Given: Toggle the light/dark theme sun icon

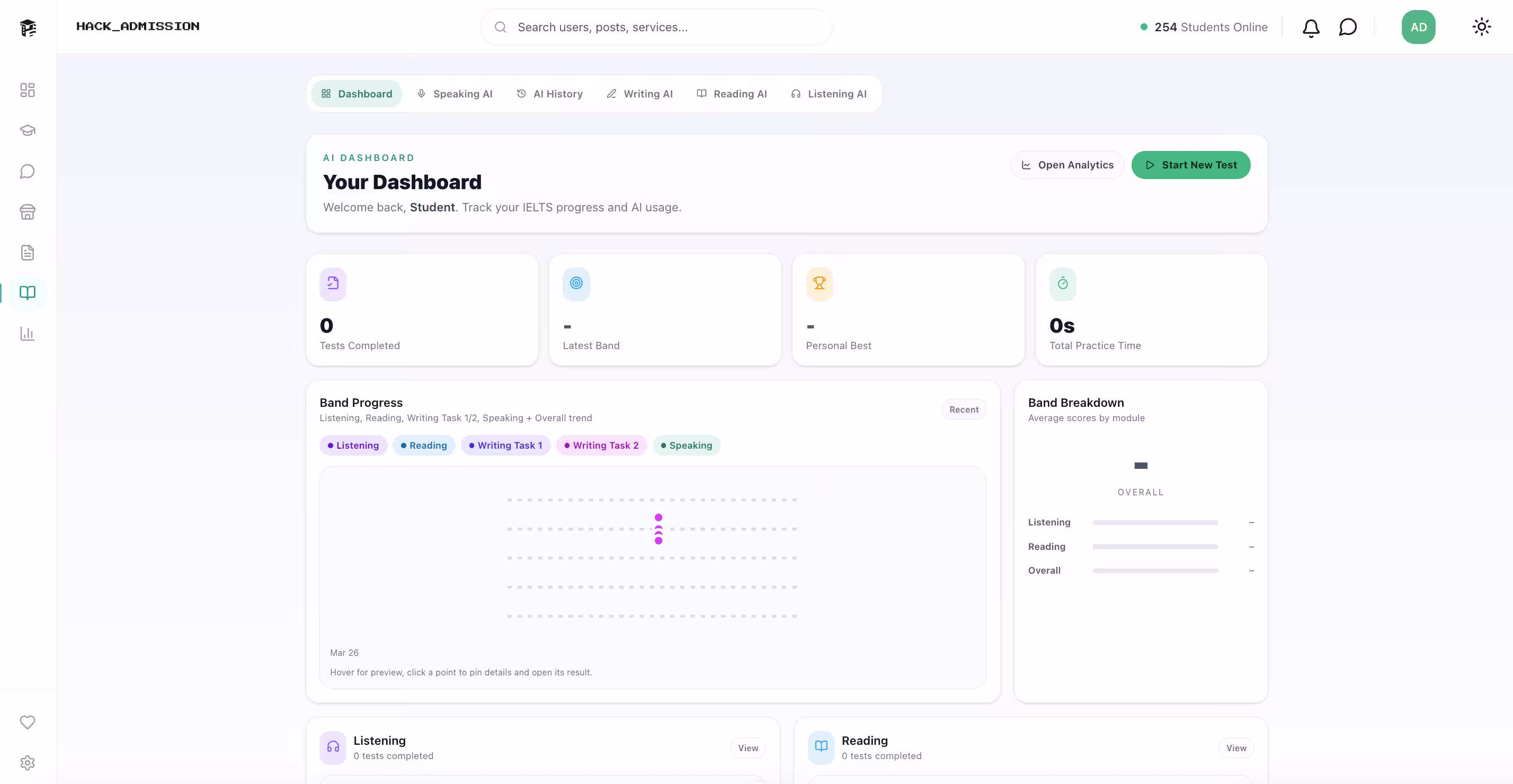Looking at the screenshot, I should 1481,27.
